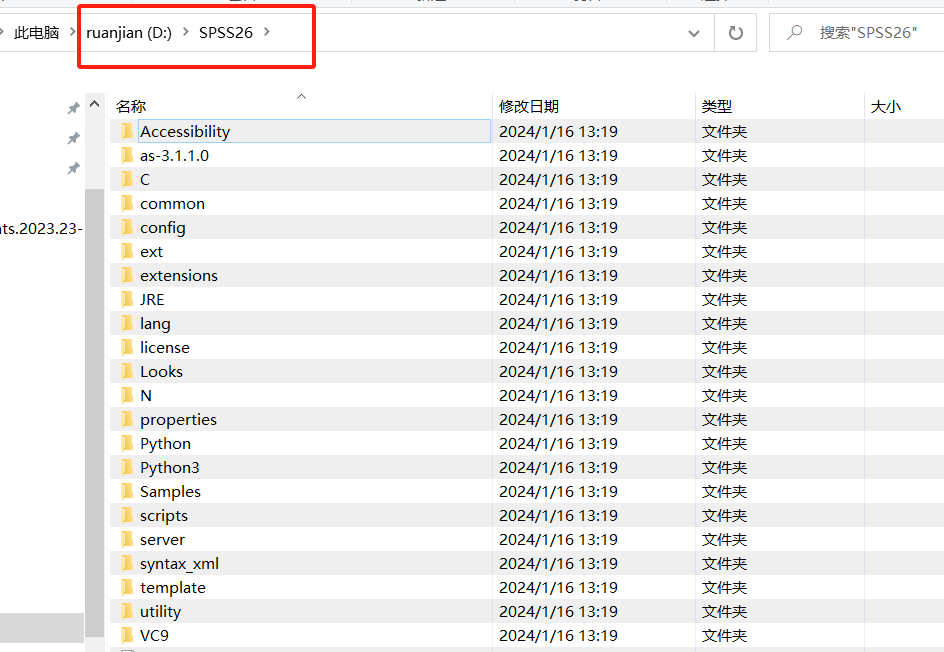Click the refresh button in the address bar

pos(735,32)
